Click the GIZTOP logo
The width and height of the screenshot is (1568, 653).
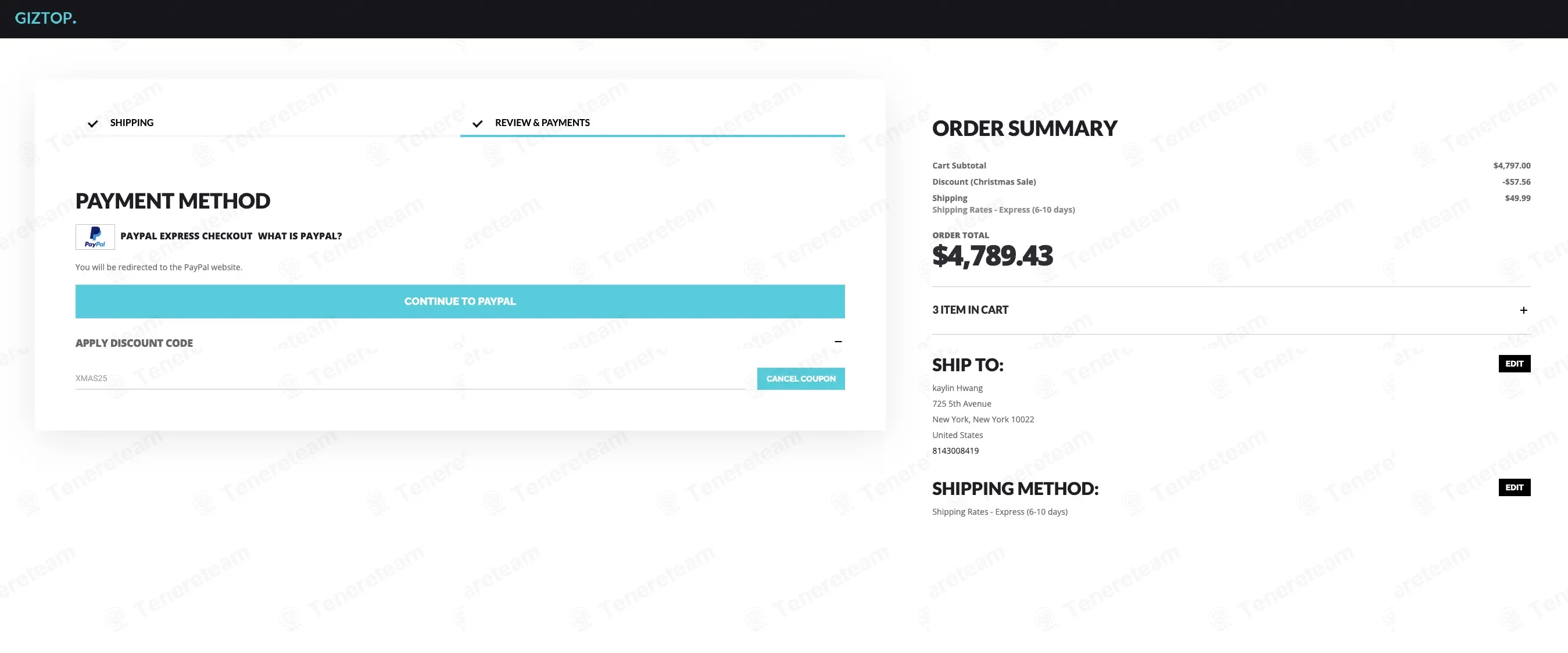pos(46,18)
